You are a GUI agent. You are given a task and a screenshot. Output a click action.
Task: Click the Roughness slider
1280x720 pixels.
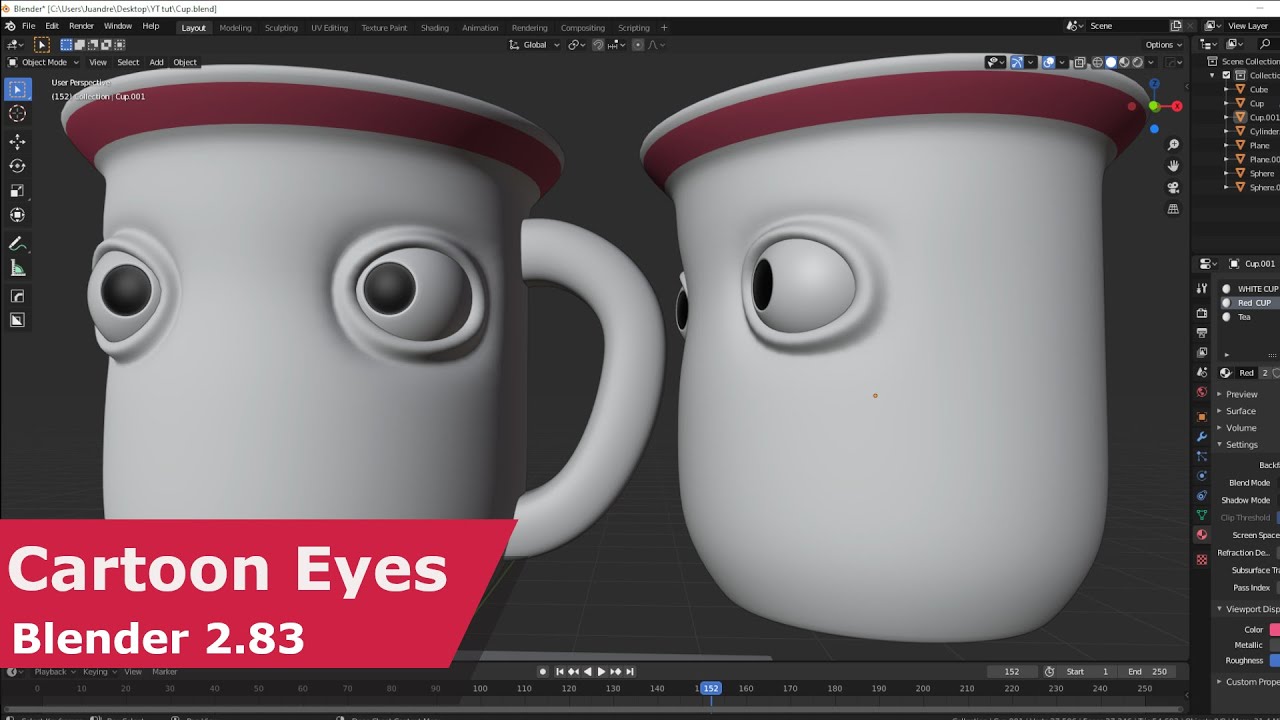(x=1275, y=660)
